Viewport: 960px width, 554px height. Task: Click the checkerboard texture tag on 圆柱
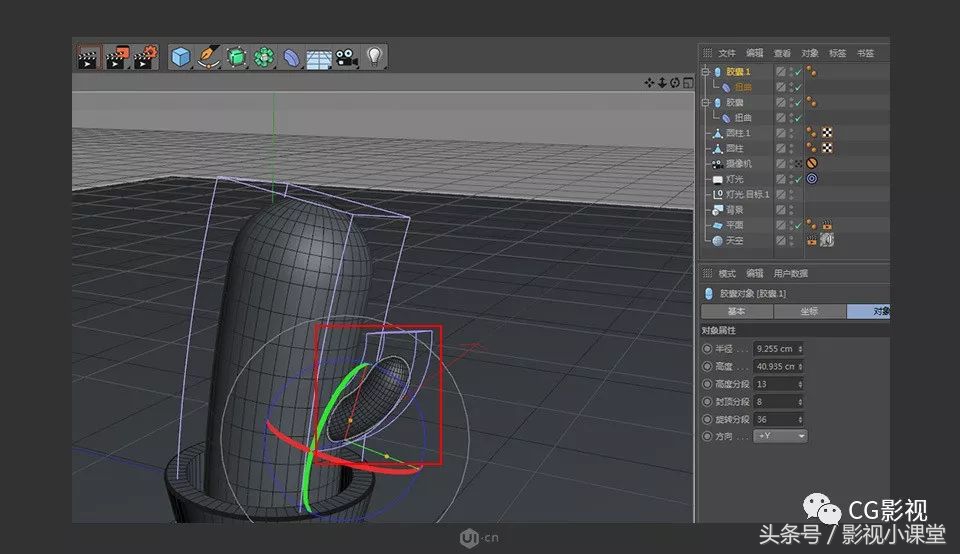pyautogui.click(x=827, y=148)
